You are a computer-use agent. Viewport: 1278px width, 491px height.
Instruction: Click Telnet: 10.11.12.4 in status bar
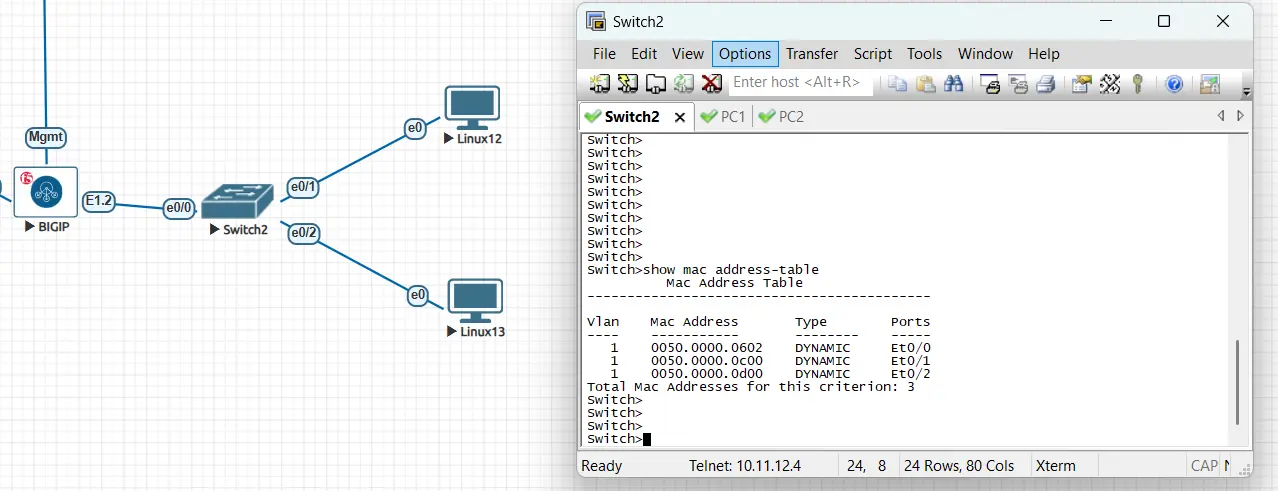[745, 466]
